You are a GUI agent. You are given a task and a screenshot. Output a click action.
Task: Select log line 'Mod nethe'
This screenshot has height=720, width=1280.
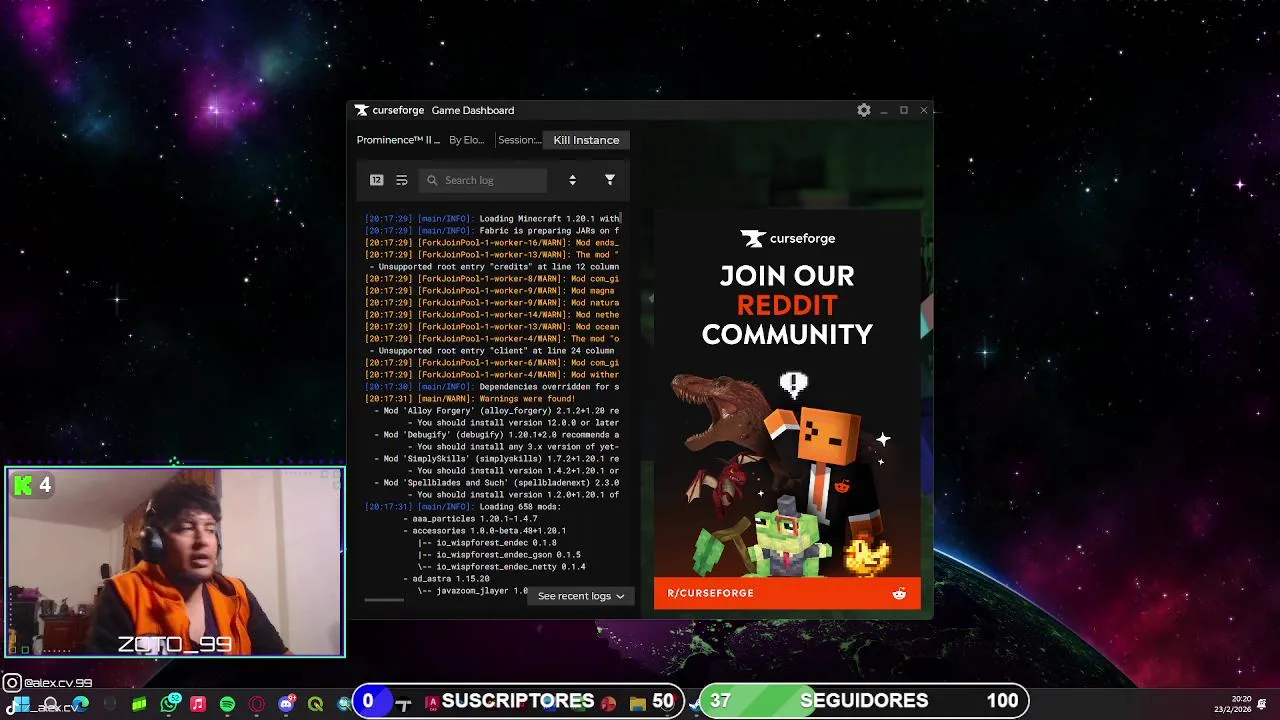[x=493, y=314]
